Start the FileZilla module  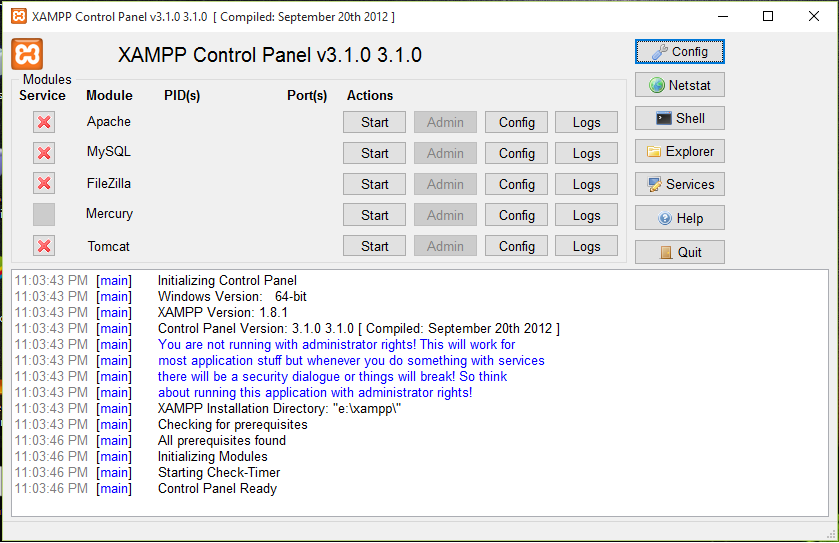pos(375,184)
